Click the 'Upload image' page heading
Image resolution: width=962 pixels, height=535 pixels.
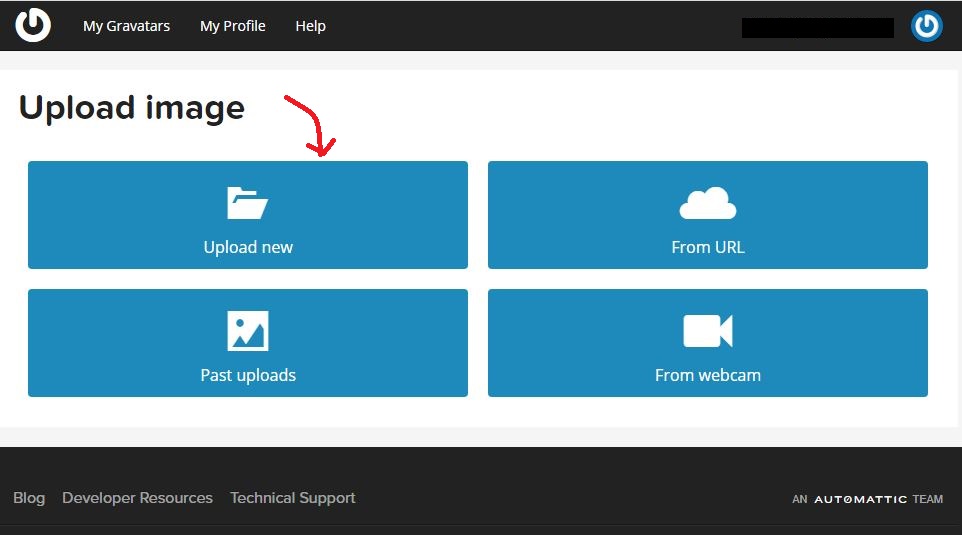(131, 107)
